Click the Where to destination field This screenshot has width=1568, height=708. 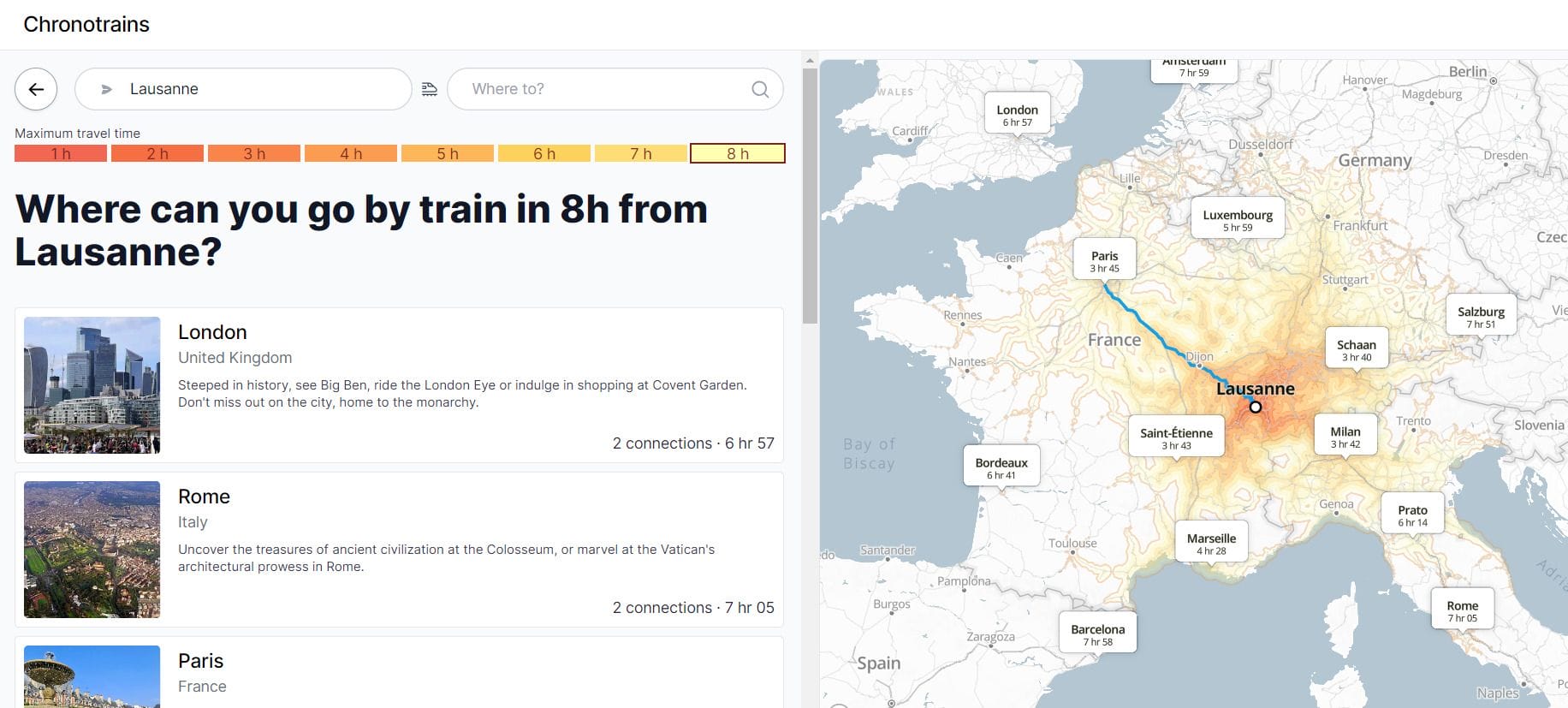615,89
